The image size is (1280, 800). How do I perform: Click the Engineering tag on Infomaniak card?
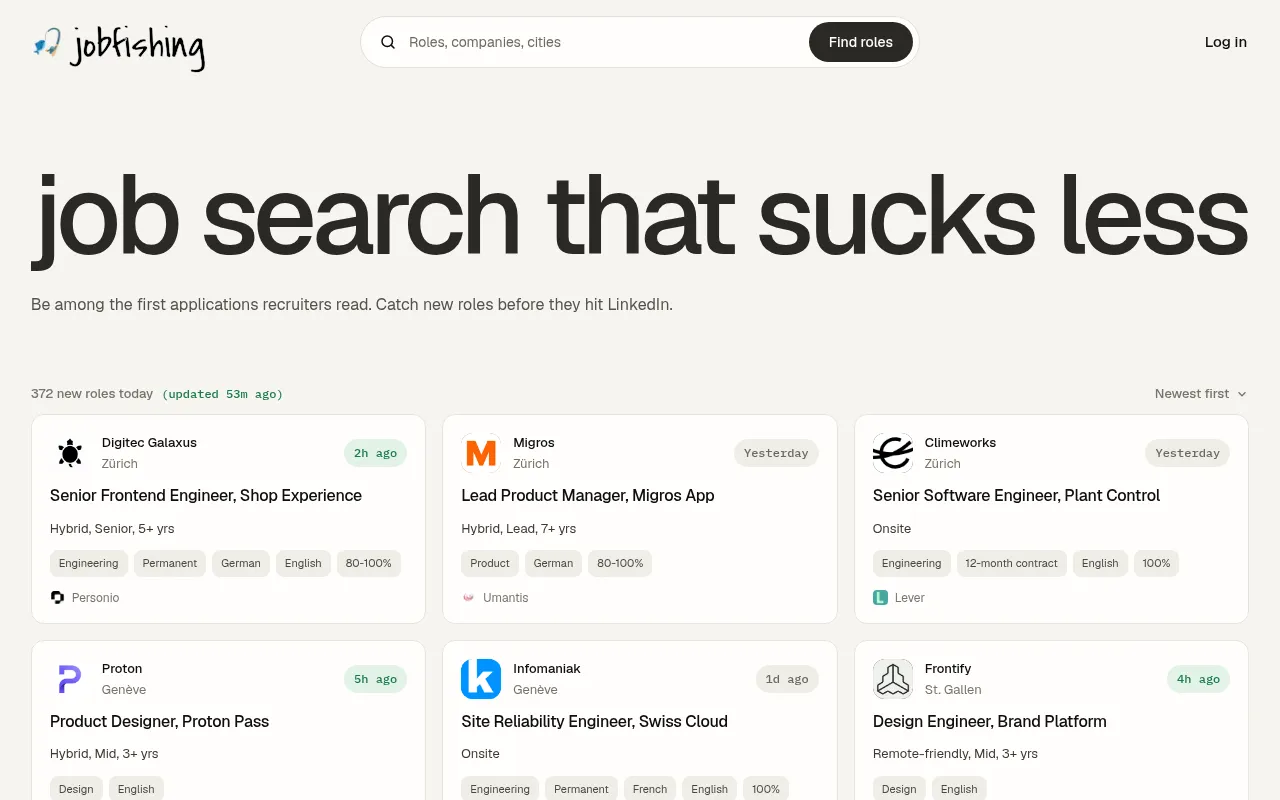500,788
